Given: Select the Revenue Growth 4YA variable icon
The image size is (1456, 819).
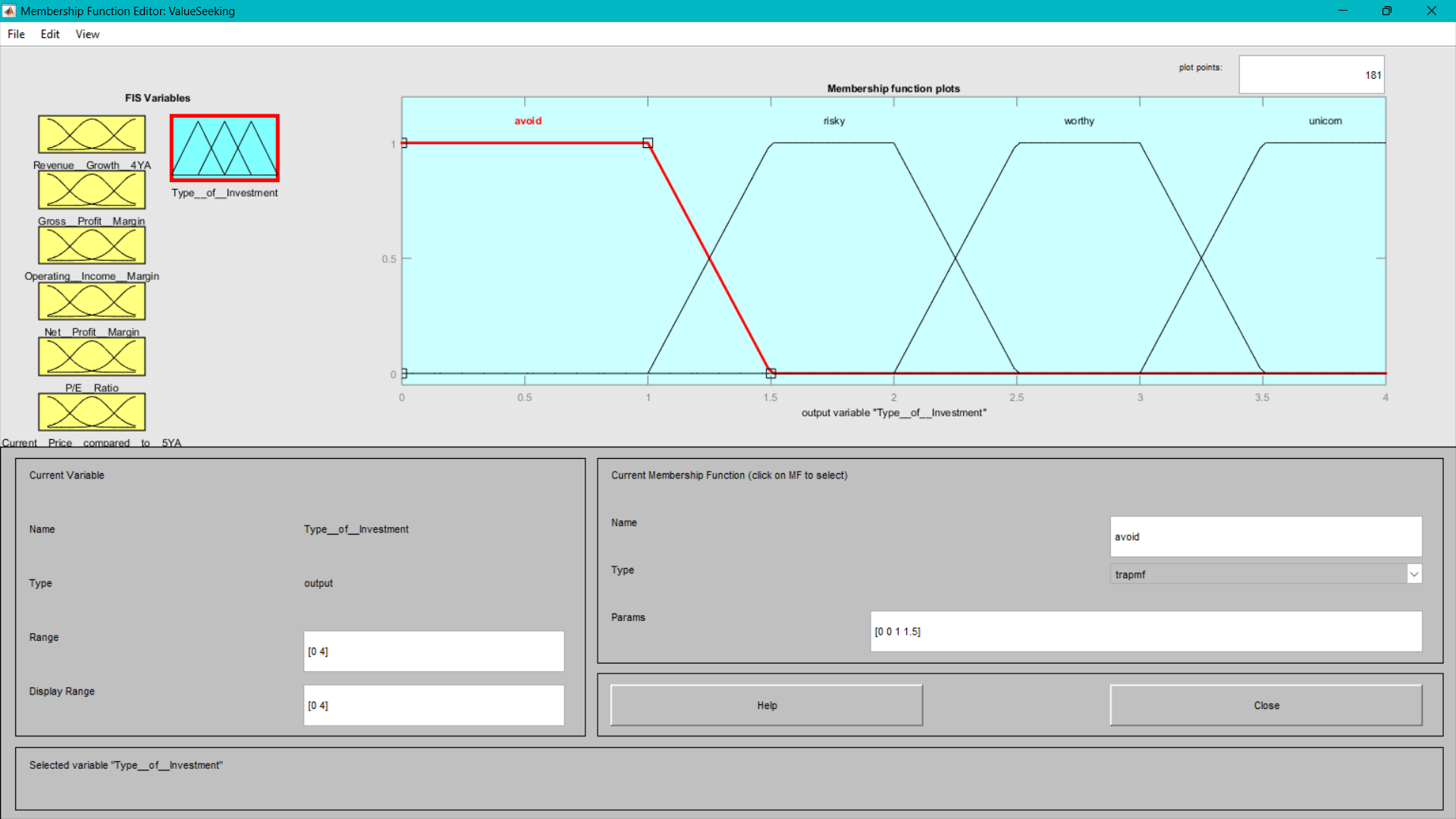Looking at the screenshot, I should coord(92,134).
